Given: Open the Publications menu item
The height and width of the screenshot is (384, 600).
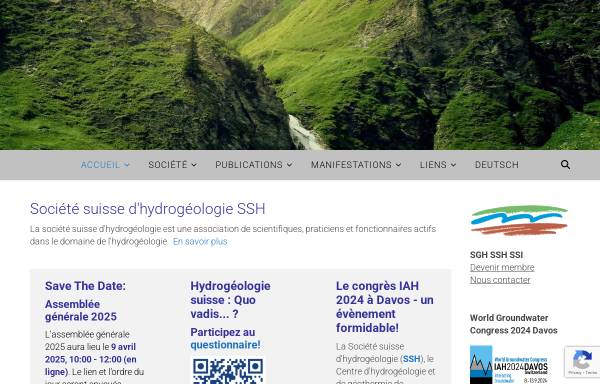Looking at the screenshot, I should click(x=249, y=164).
